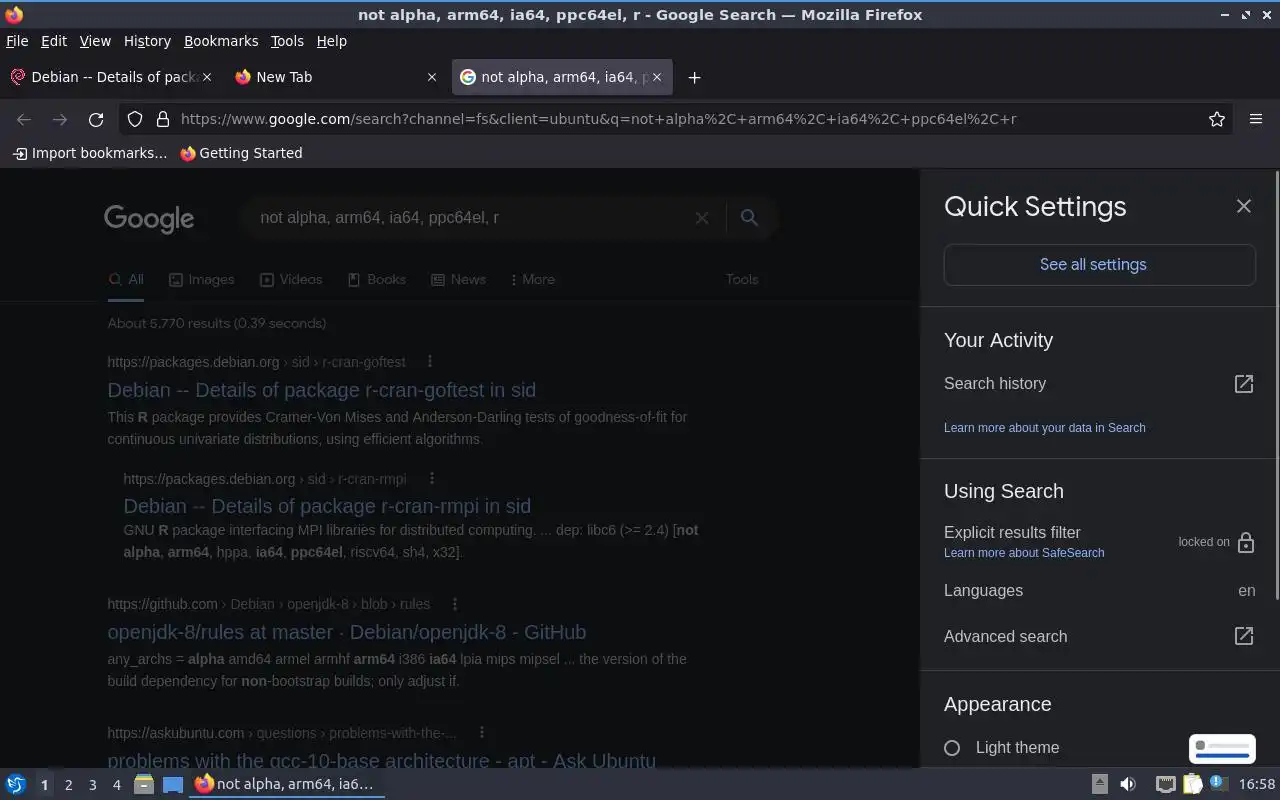Clear the search query with X icon
The width and height of the screenshot is (1280, 800).
pyautogui.click(x=702, y=217)
